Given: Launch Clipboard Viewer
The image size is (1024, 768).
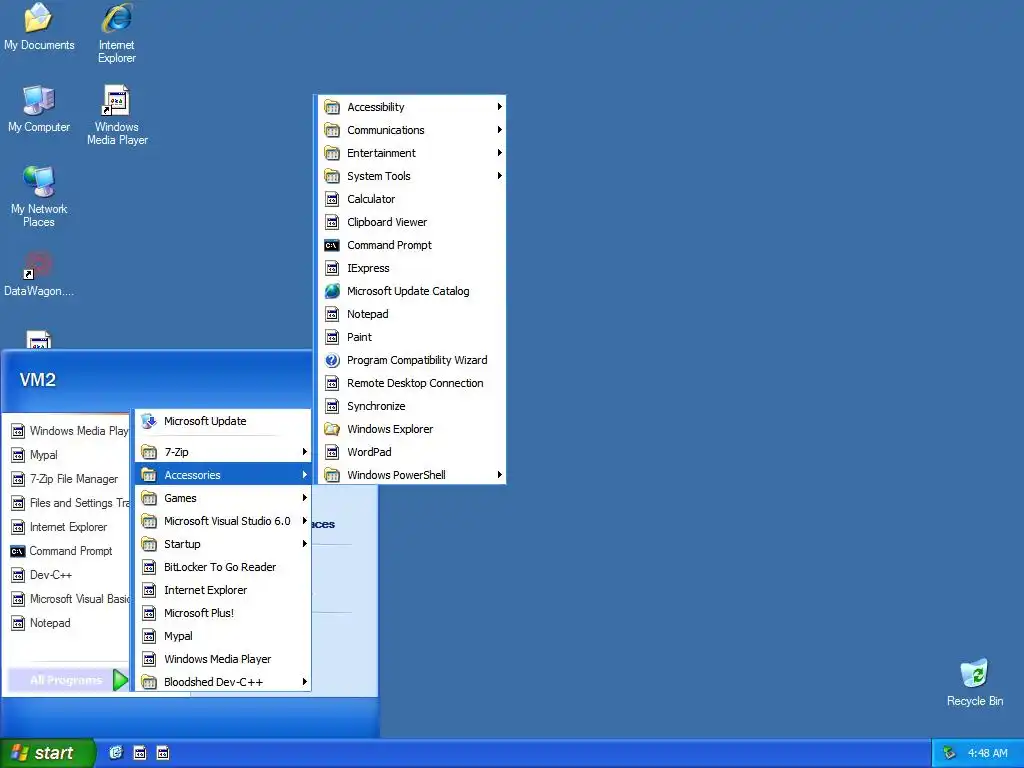Looking at the screenshot, I should tap(412, 222).
